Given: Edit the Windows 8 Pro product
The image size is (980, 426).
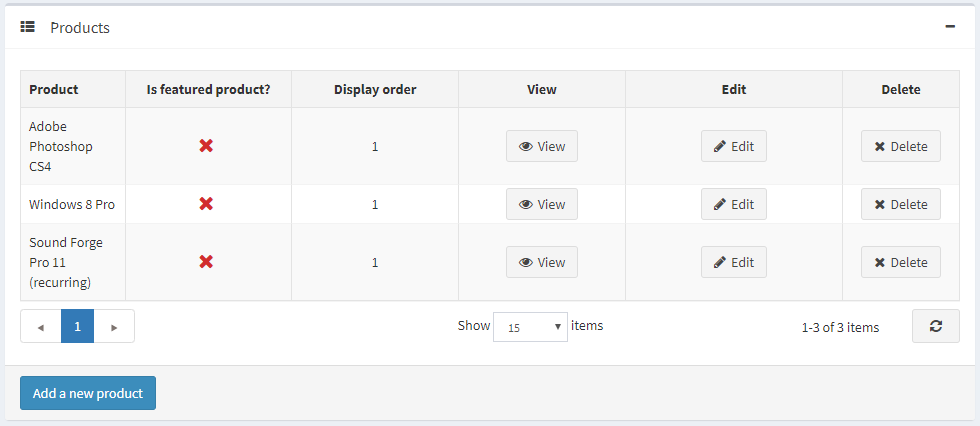Looking at the screenshot, I should point(734,204).
